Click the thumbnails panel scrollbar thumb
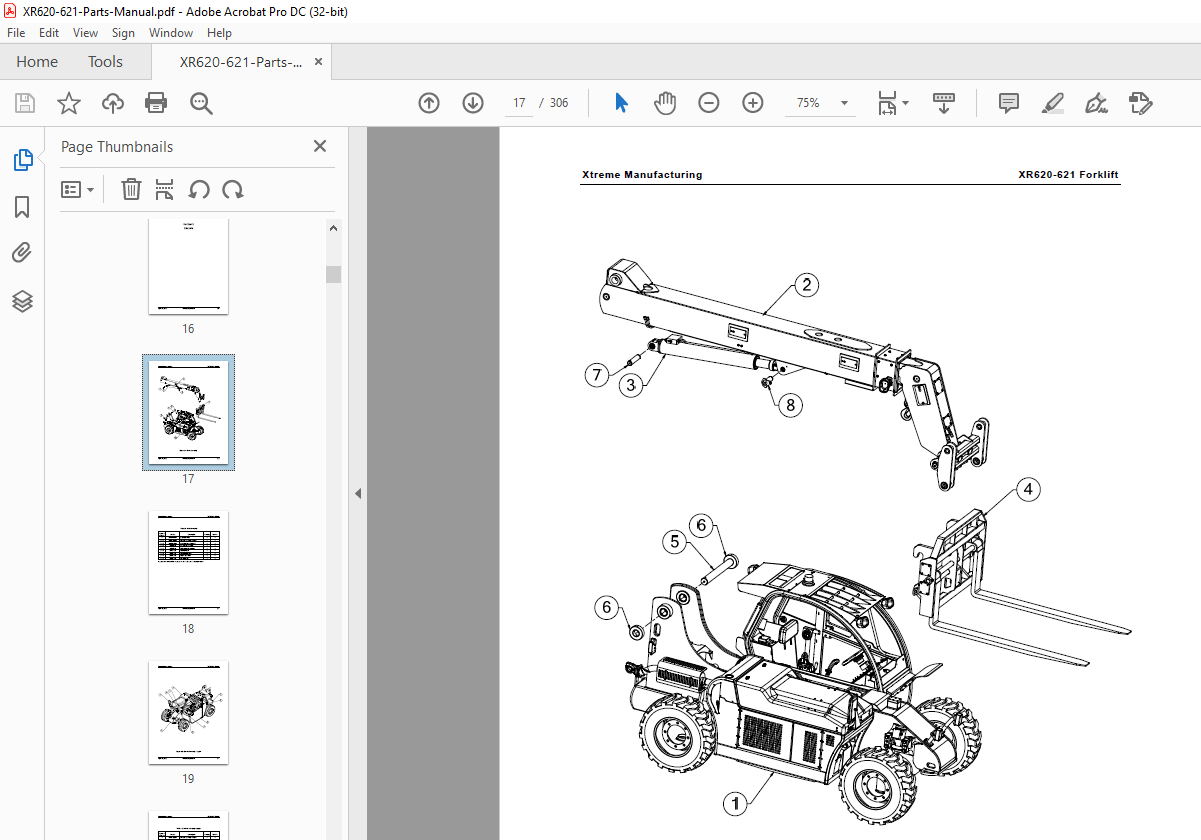The height and width of the screenshot is (840, 1201). coord(334,274)
